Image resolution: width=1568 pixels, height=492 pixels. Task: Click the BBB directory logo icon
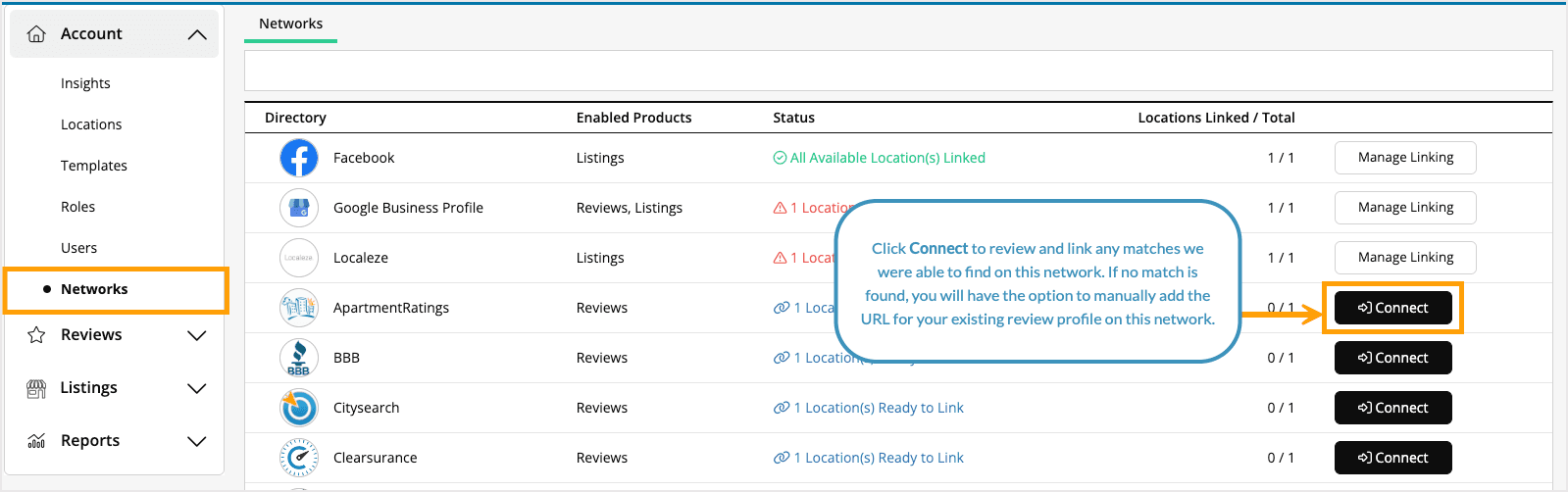point(299,358)
